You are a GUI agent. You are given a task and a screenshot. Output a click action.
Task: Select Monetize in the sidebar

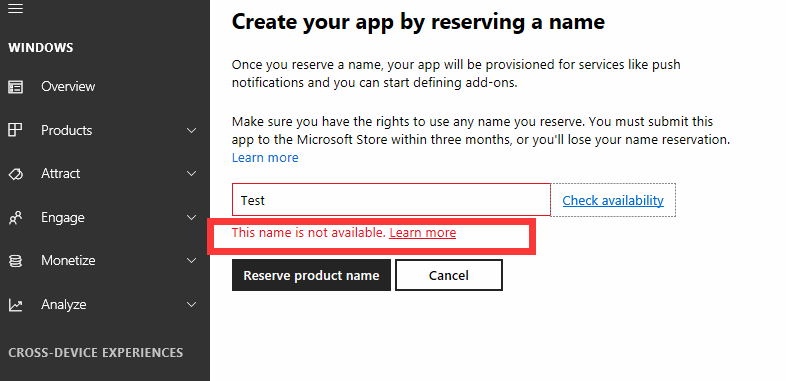click(x=68, y=261)
